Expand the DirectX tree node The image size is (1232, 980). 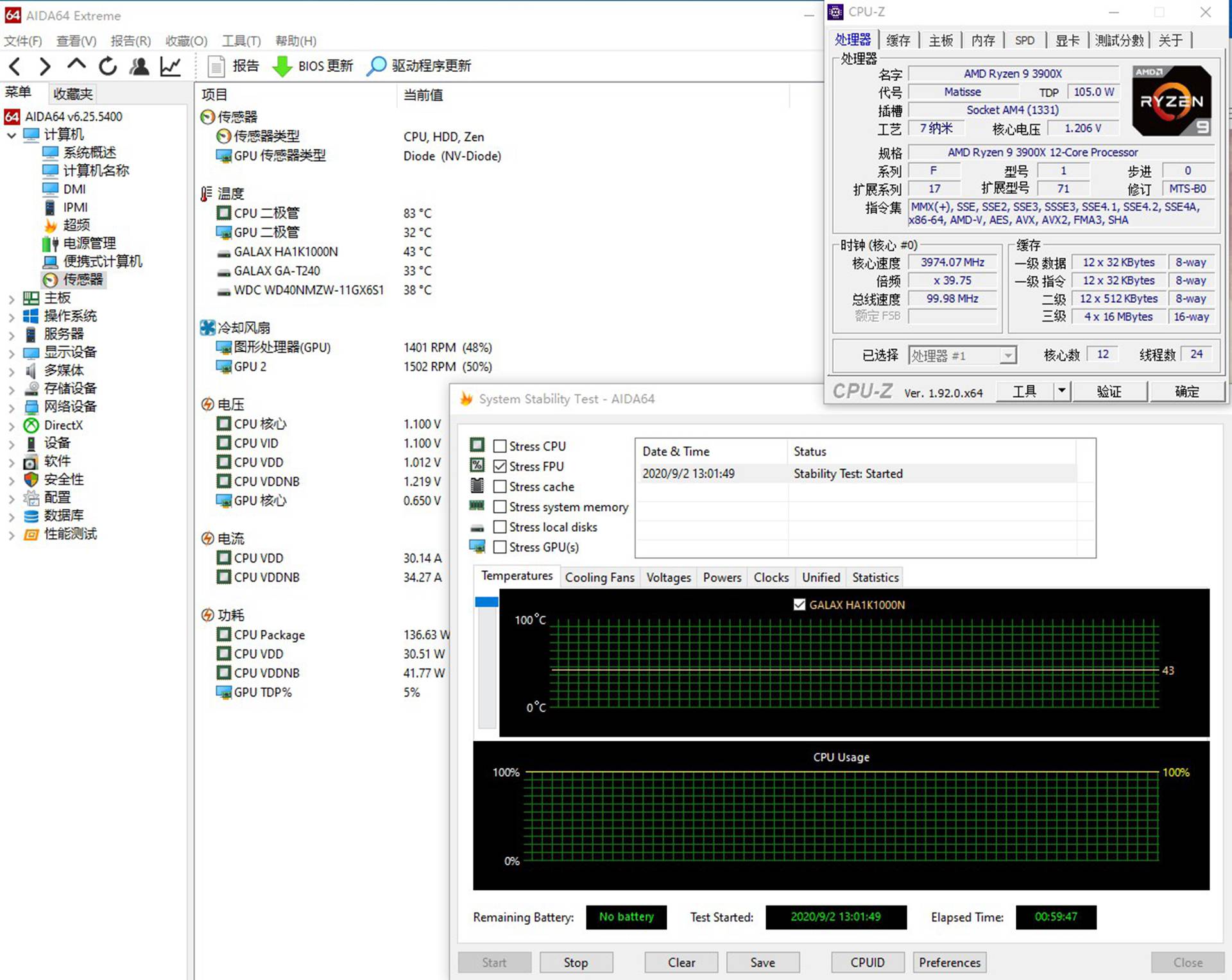12,426
